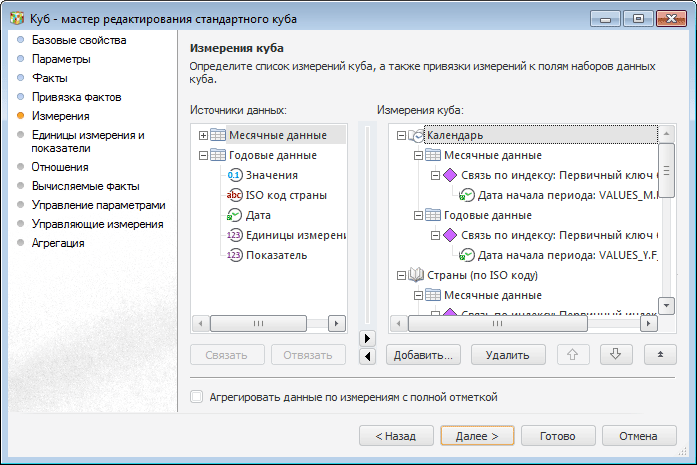
Task: Click the decimal icon beside Значения
Action: click(x=235, y=175)
